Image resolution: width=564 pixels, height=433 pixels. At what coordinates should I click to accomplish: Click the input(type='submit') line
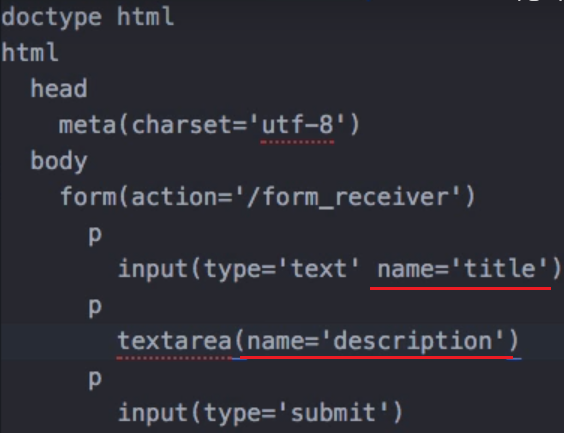260,413
